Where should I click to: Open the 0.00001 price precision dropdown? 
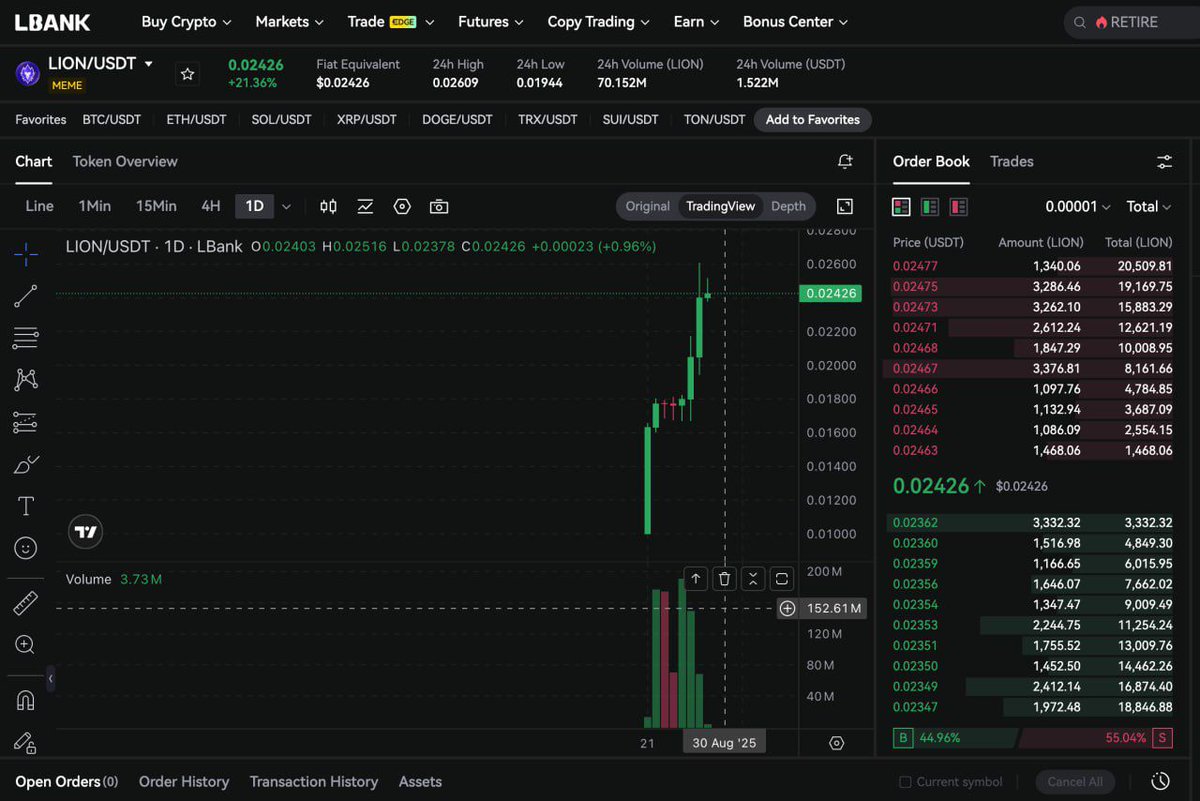pos(1078,207)
